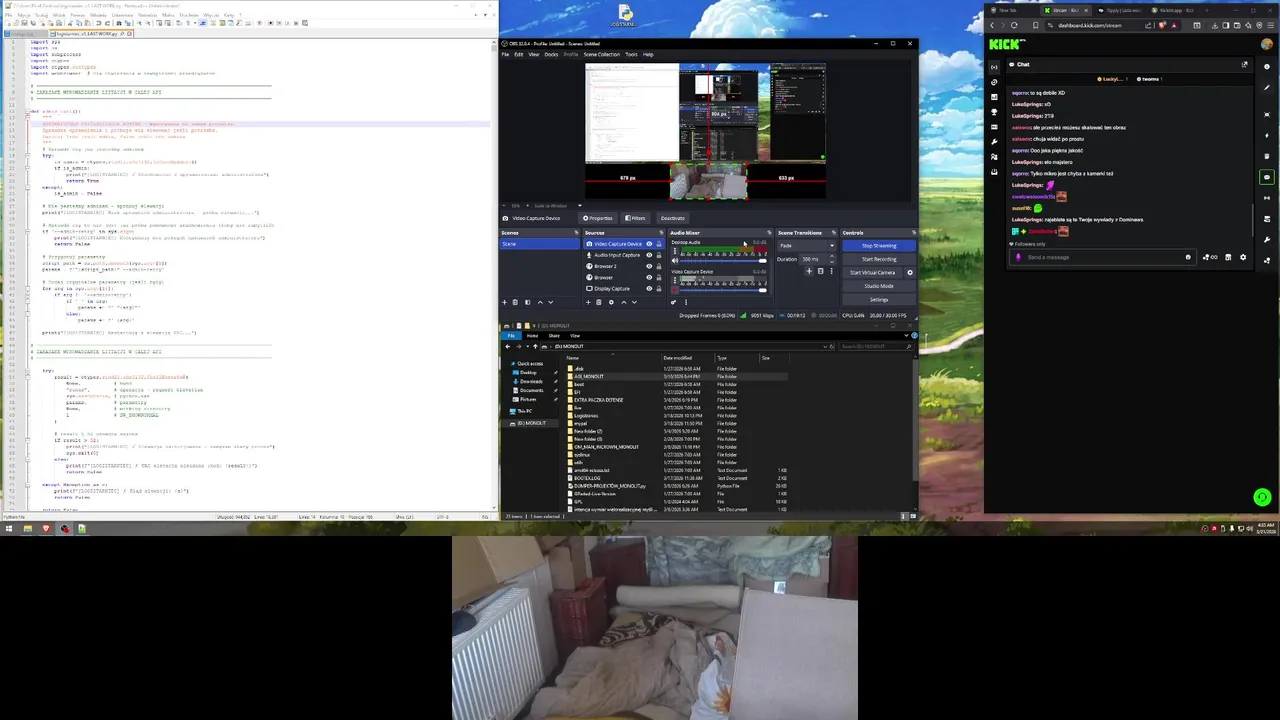
Task: Open OBS Settings button
Action: [879, 300]
